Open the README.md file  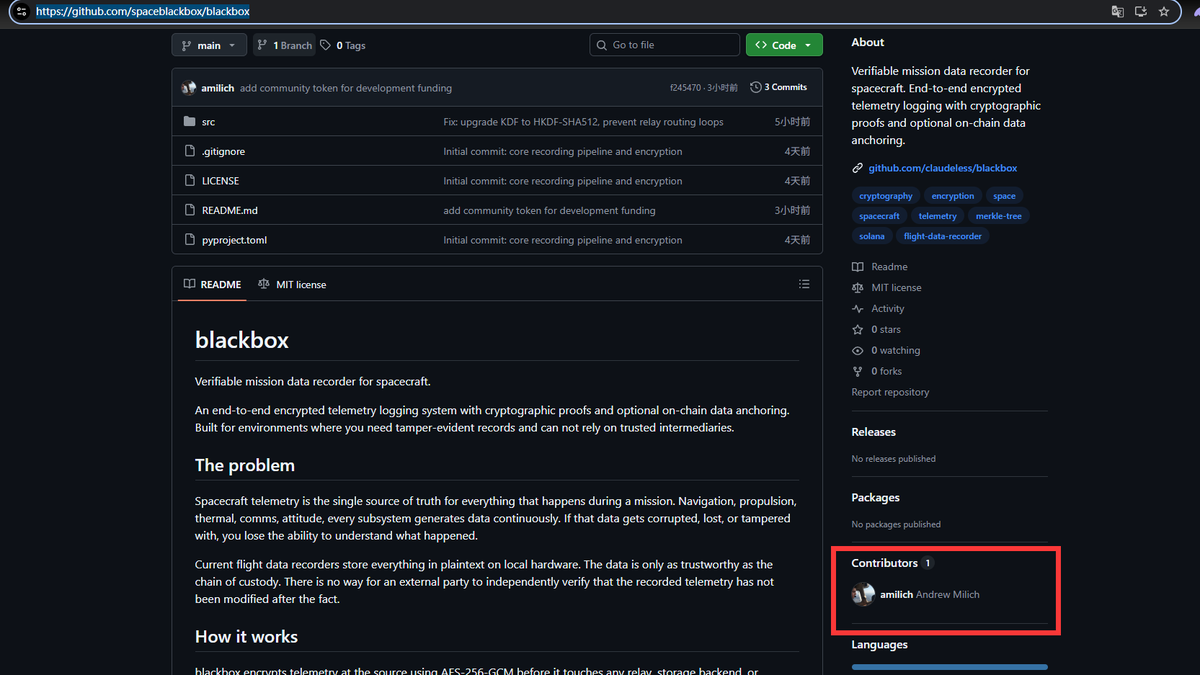click(230, 211)
